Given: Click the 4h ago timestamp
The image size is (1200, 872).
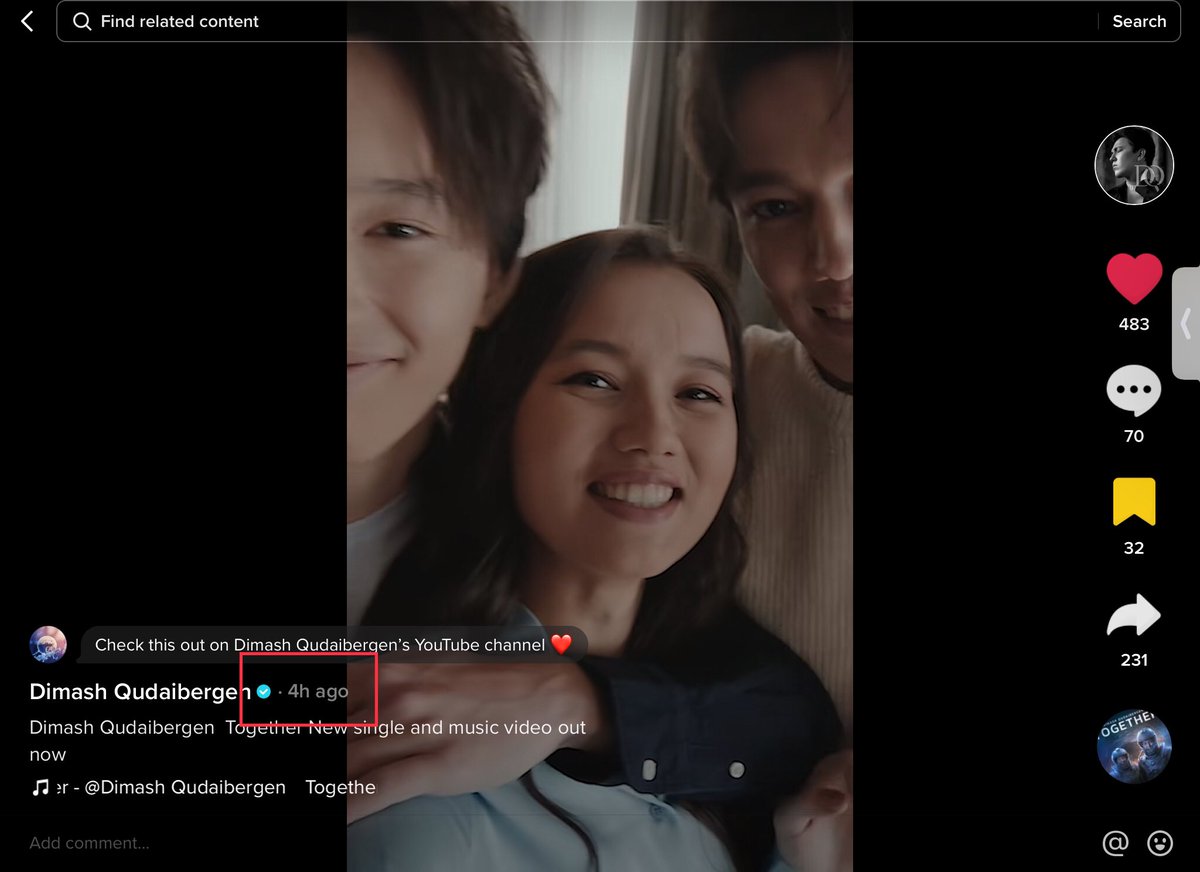Looking at the screenshot, I should (318, 691).
